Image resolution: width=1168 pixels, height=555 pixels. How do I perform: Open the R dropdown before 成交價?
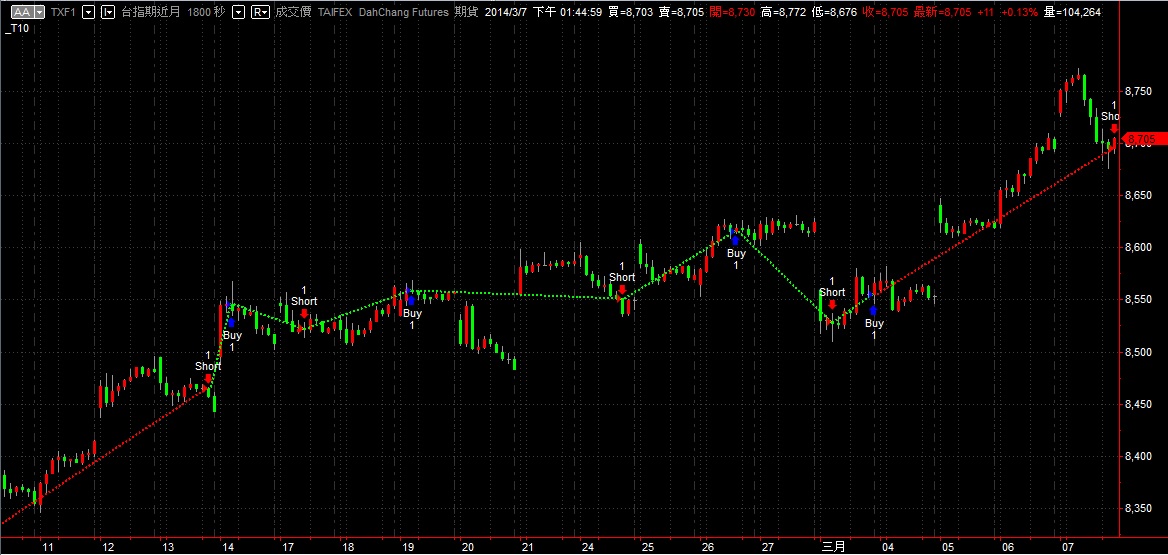(x=261, y=13)
